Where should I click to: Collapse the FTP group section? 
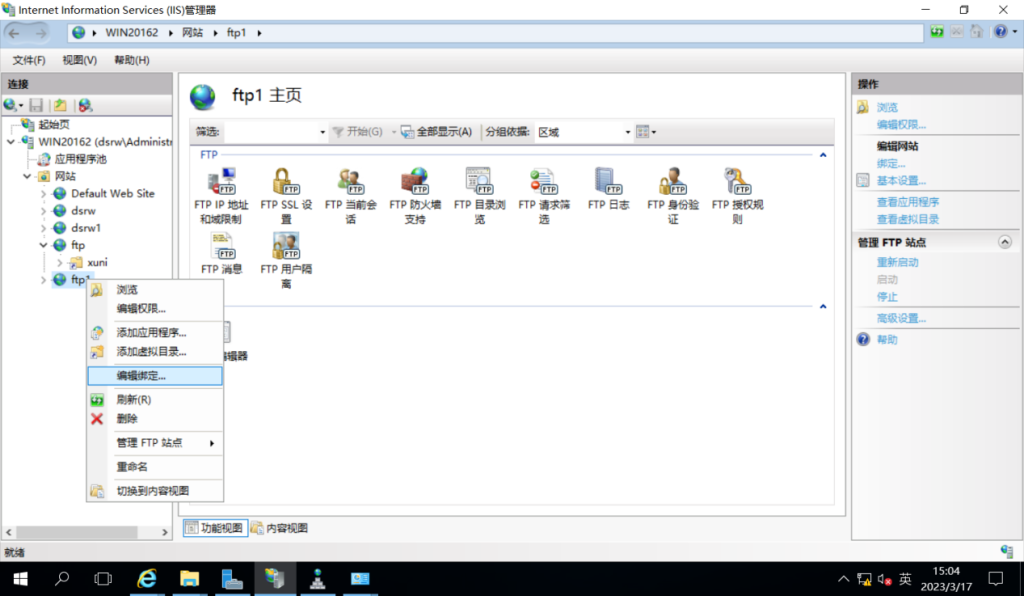coord(823,155)
